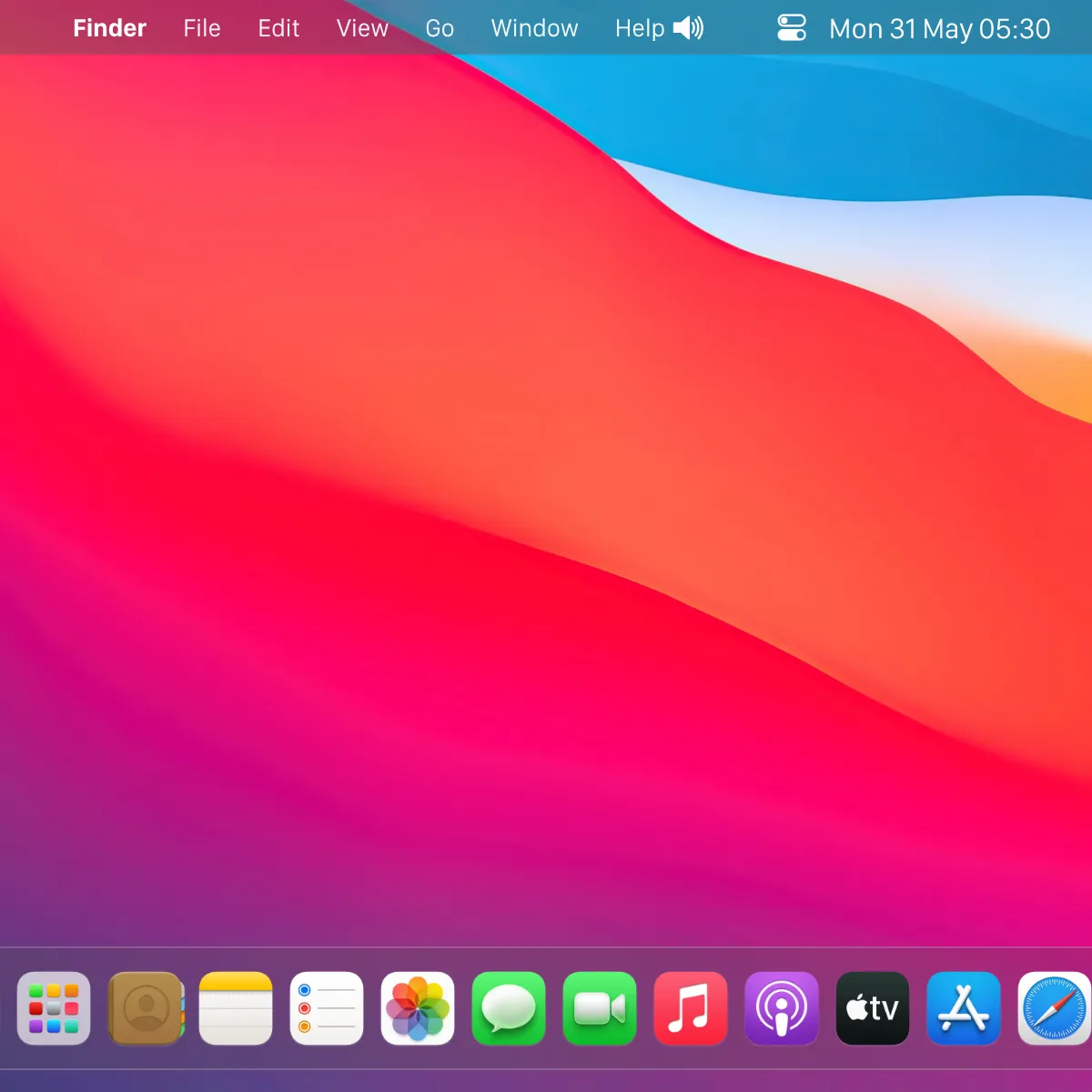
Task: Open the Apple TV app
Action: coord(873,1008)
